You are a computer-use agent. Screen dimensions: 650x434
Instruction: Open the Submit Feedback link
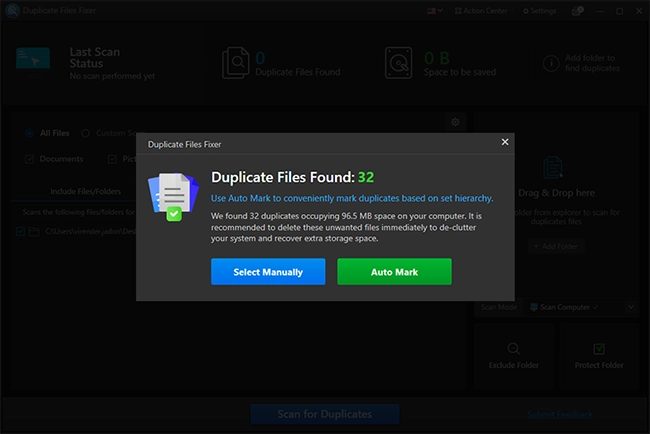[560, 414]
